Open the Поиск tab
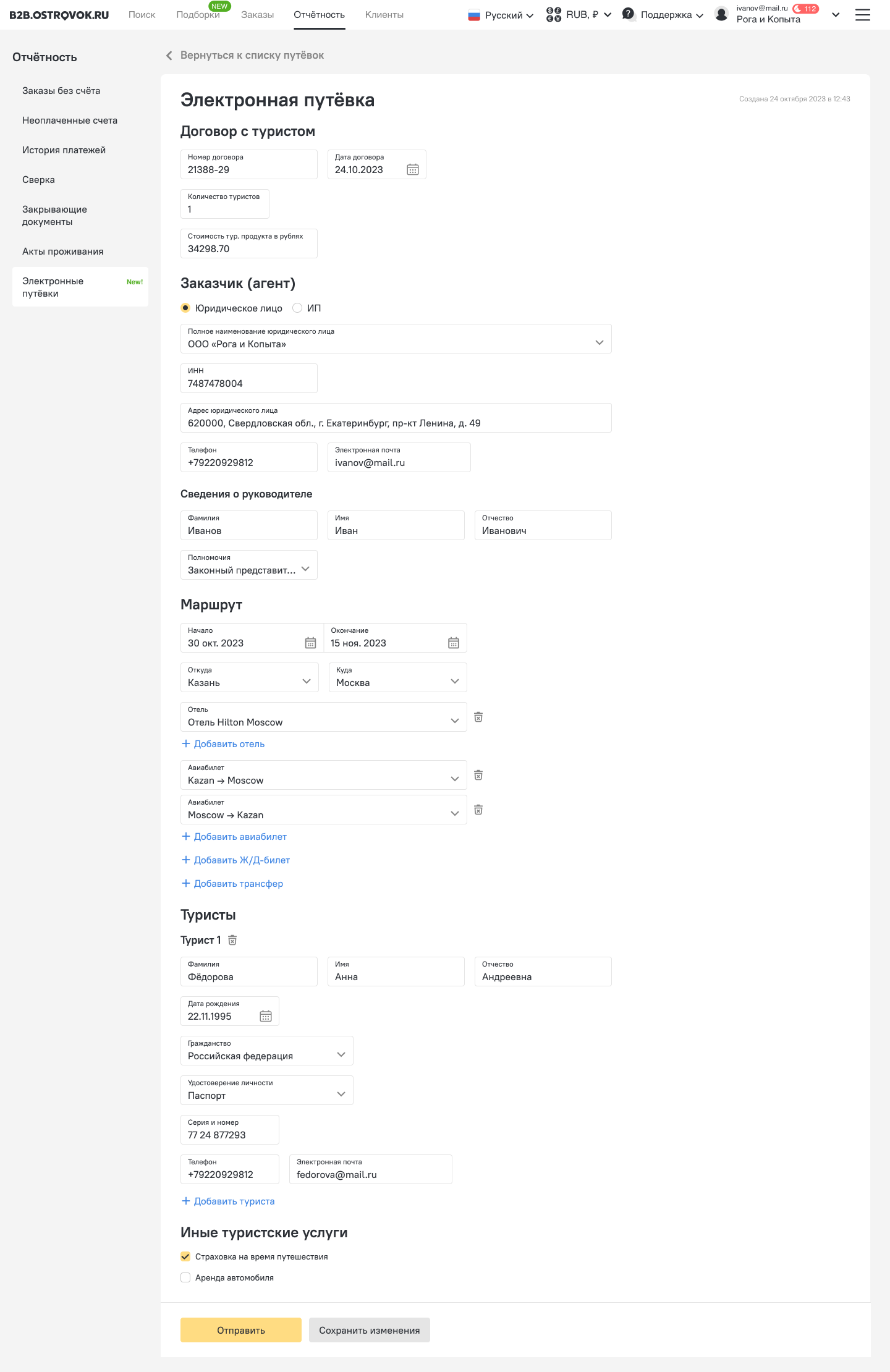Screen dimensions: 890x1372 tap(142, 14)
